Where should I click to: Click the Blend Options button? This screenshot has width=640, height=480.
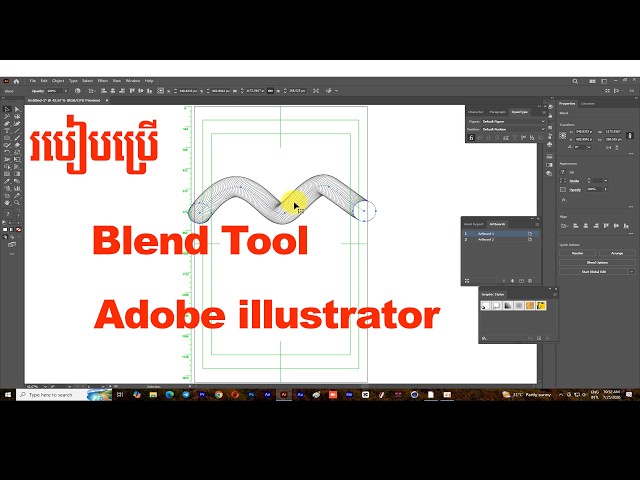pos(597,262)
